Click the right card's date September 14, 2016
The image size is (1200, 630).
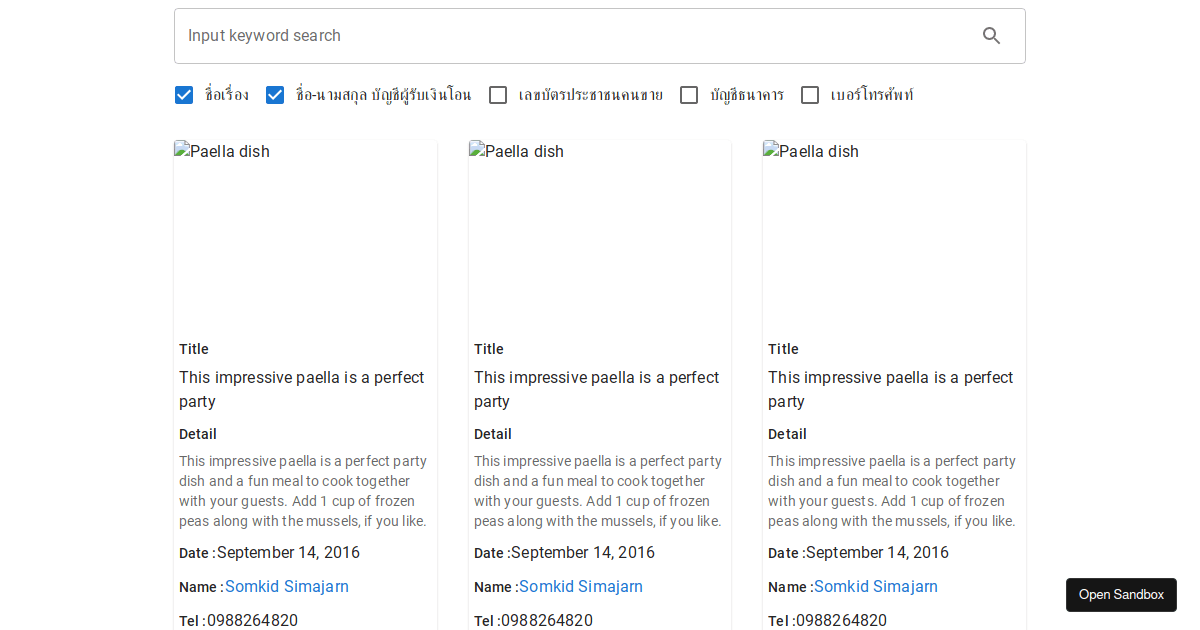tap(877, 553)
